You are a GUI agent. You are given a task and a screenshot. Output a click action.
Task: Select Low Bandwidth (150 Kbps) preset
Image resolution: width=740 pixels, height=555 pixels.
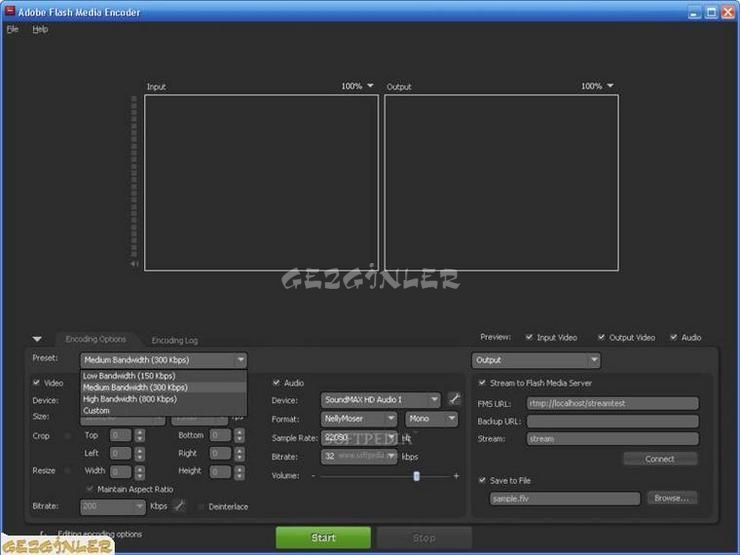(x=163, y=376)
